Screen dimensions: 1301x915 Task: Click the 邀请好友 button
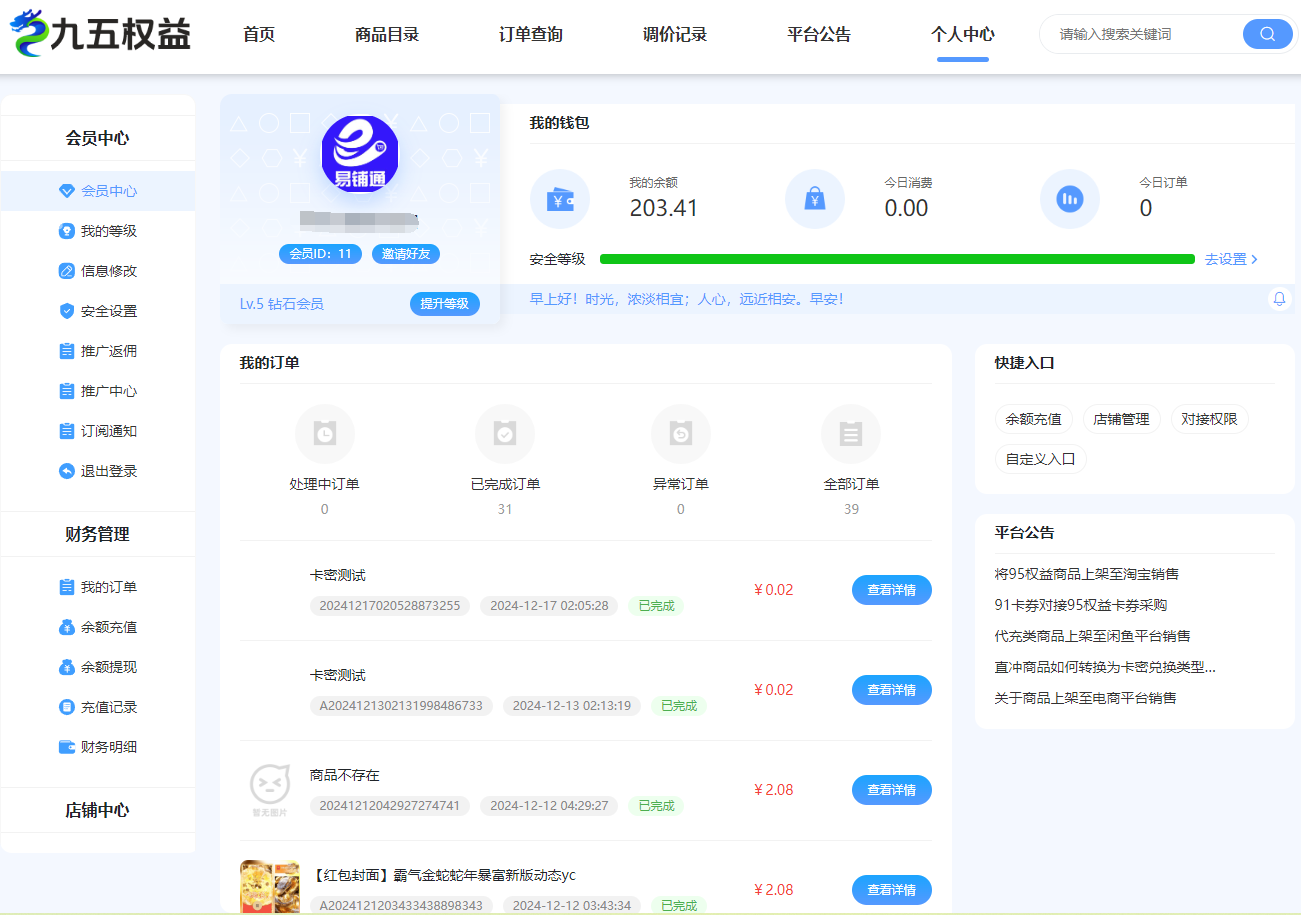405,254
